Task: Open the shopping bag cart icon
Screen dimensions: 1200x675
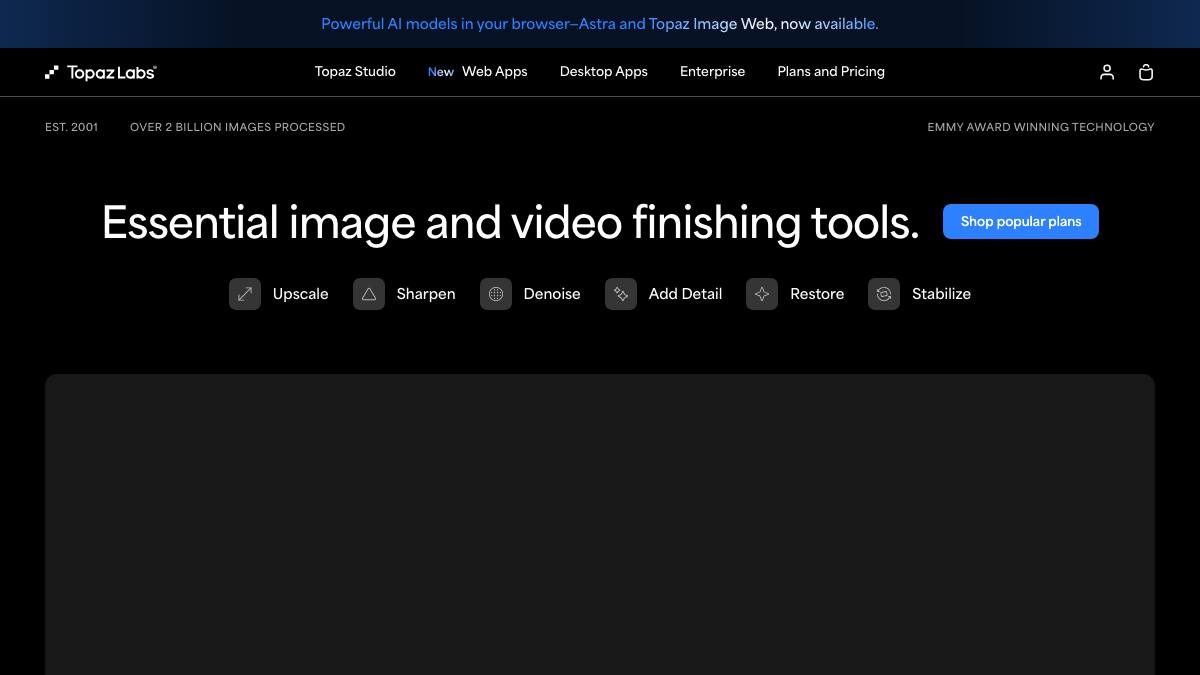Action: pyautogui.click(x=1146, y=72)
